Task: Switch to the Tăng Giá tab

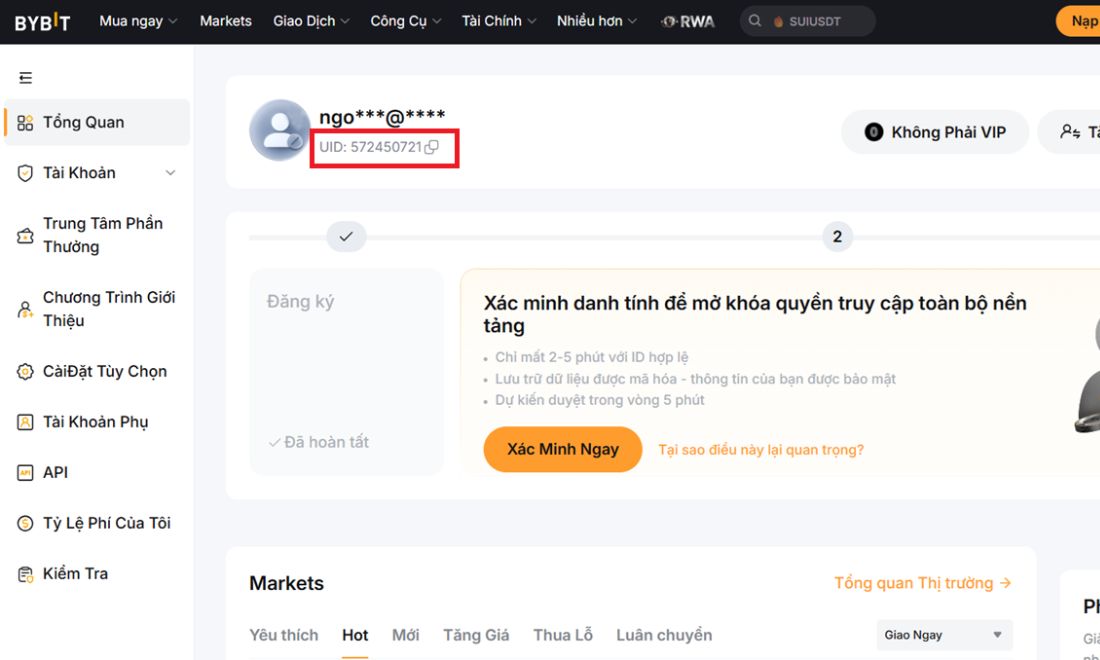Action: [476, 635]
